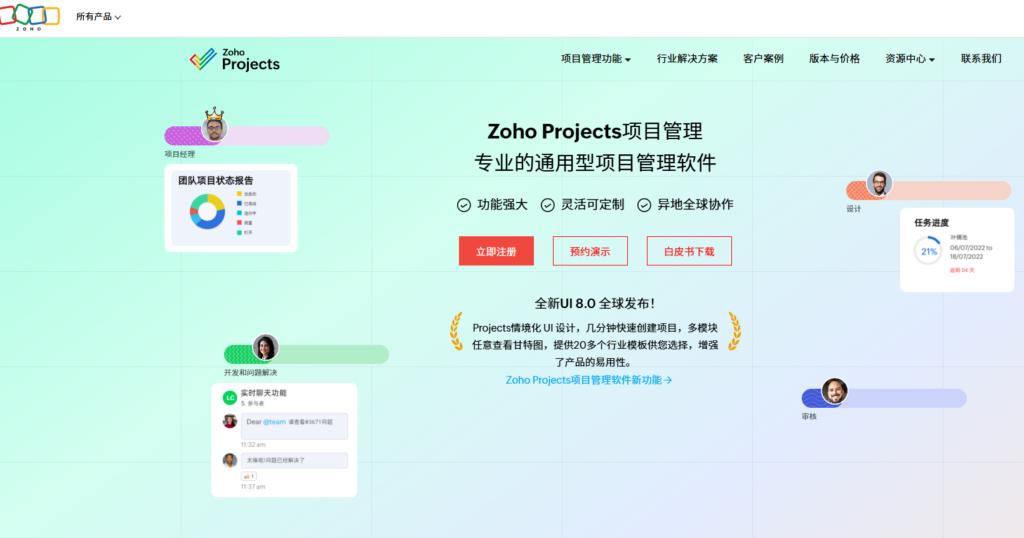Click the 白皮书下载 button
This screenshot has height=538, width=1024.
click(689, 251)
